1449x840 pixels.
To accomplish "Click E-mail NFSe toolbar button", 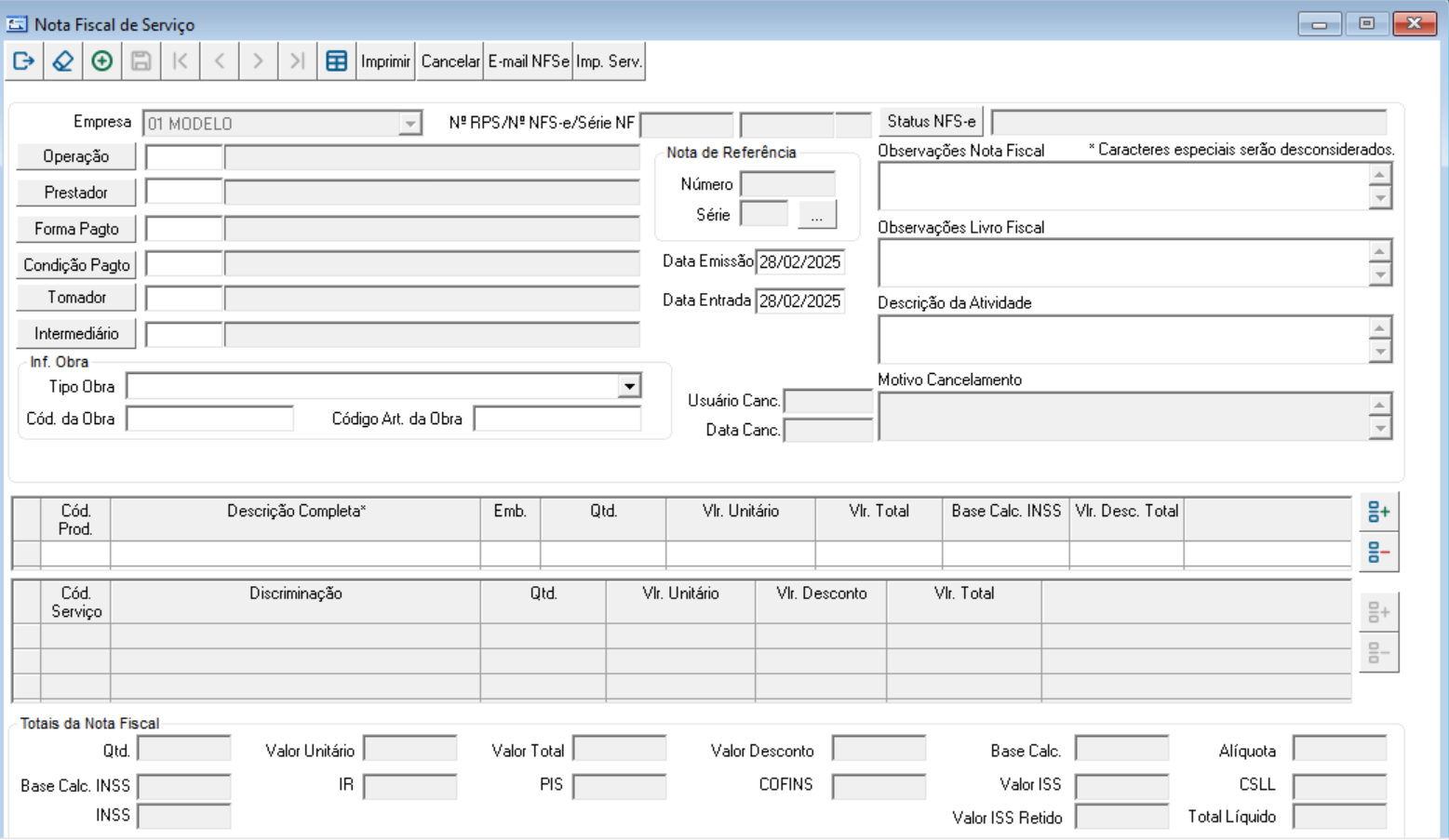I will tap(529, 61).
